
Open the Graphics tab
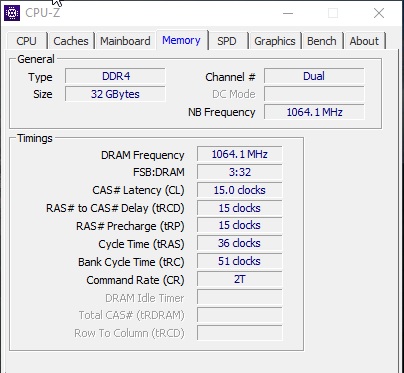275,41
